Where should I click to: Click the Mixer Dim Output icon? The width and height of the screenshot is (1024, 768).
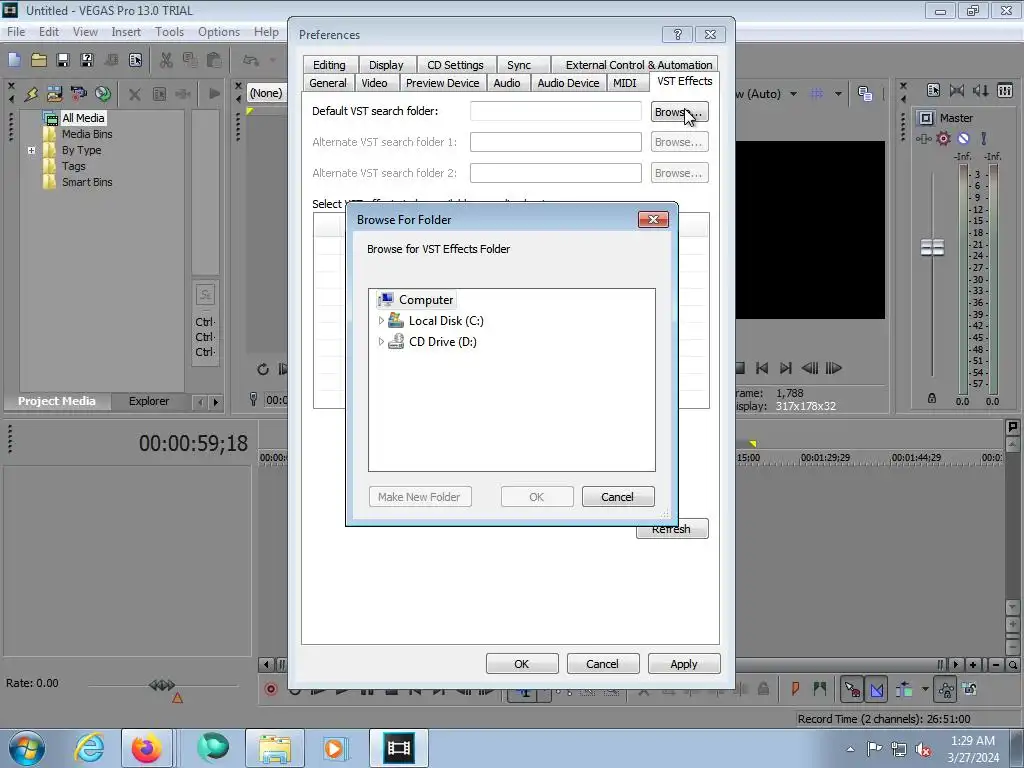tap(980, 91)
